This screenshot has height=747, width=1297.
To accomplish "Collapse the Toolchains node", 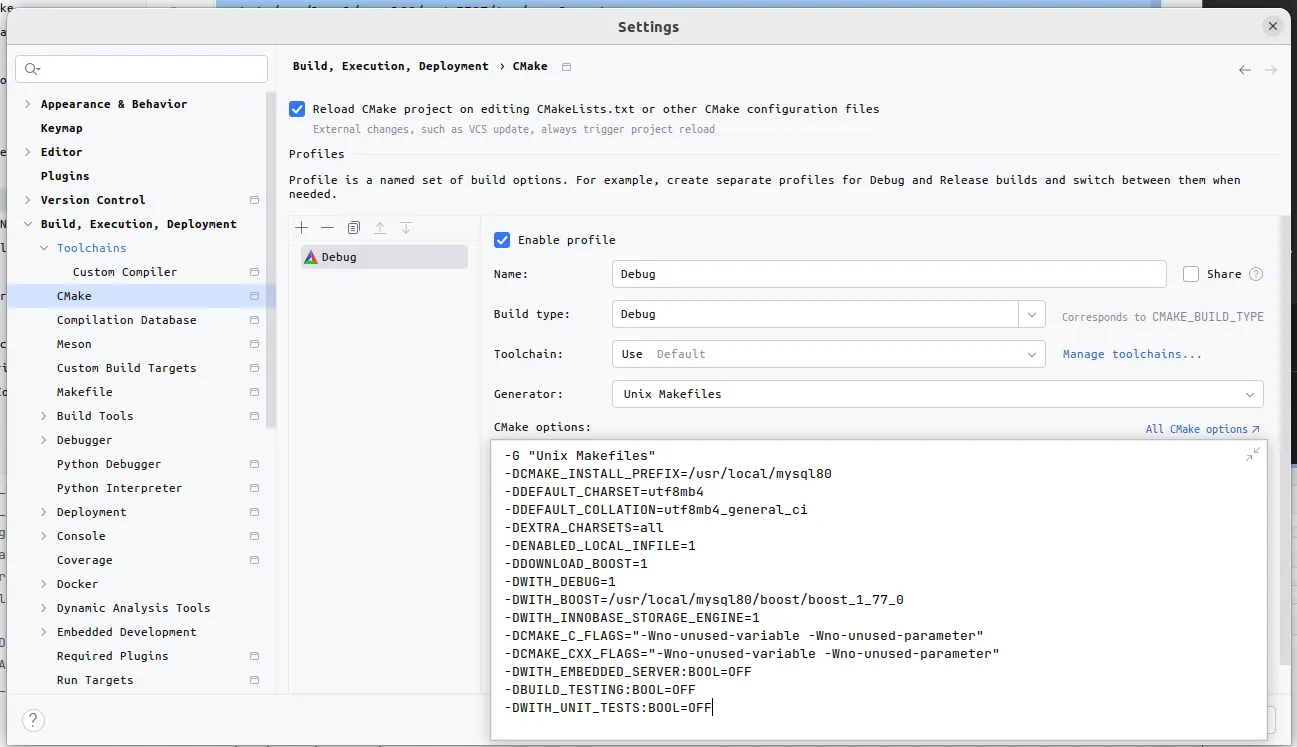I will coord(44,248).
